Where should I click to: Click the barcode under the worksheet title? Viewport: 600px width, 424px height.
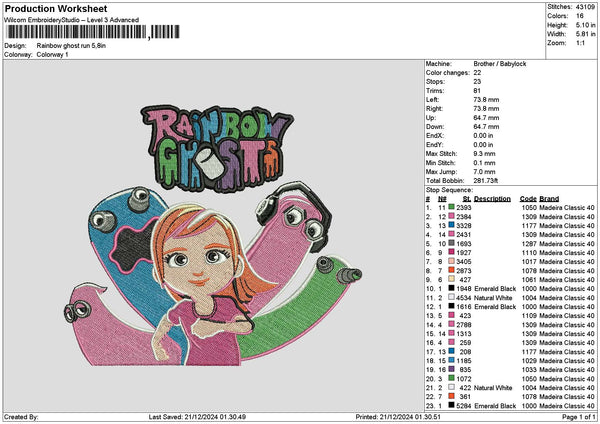coord(93,32)
